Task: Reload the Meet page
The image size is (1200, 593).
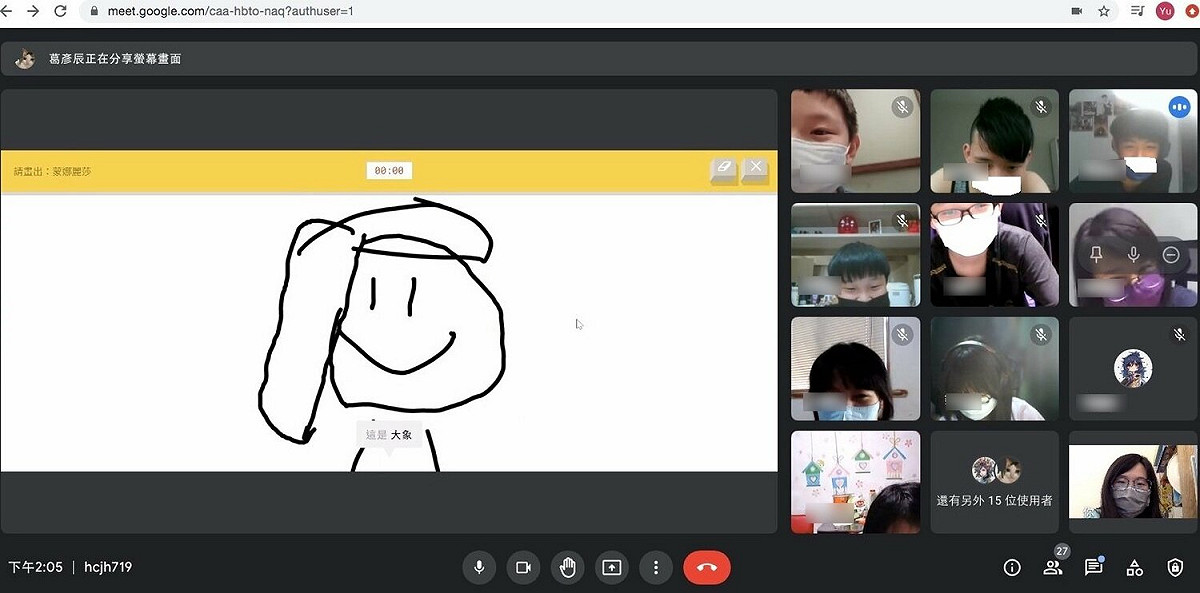Action: (x=60, y=11)
